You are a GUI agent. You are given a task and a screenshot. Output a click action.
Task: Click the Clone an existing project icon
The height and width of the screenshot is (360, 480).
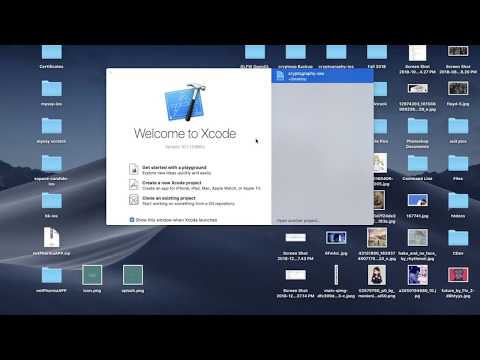pos(134,200)
